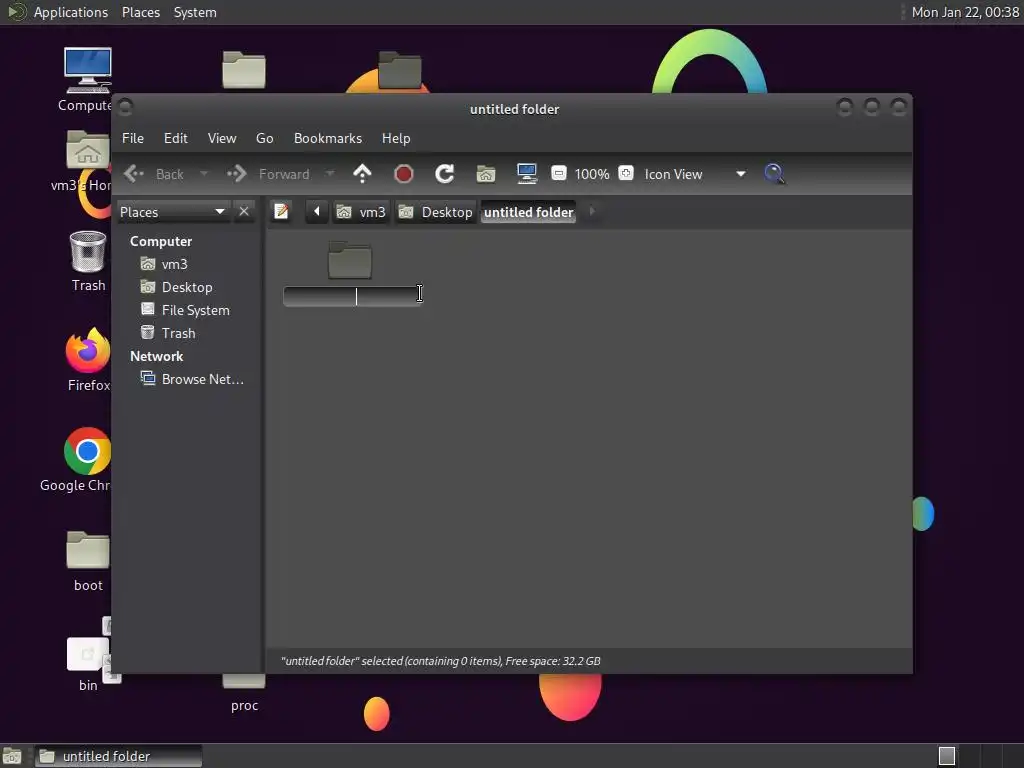Open the Bookmarks menu

tap(328, 138)
